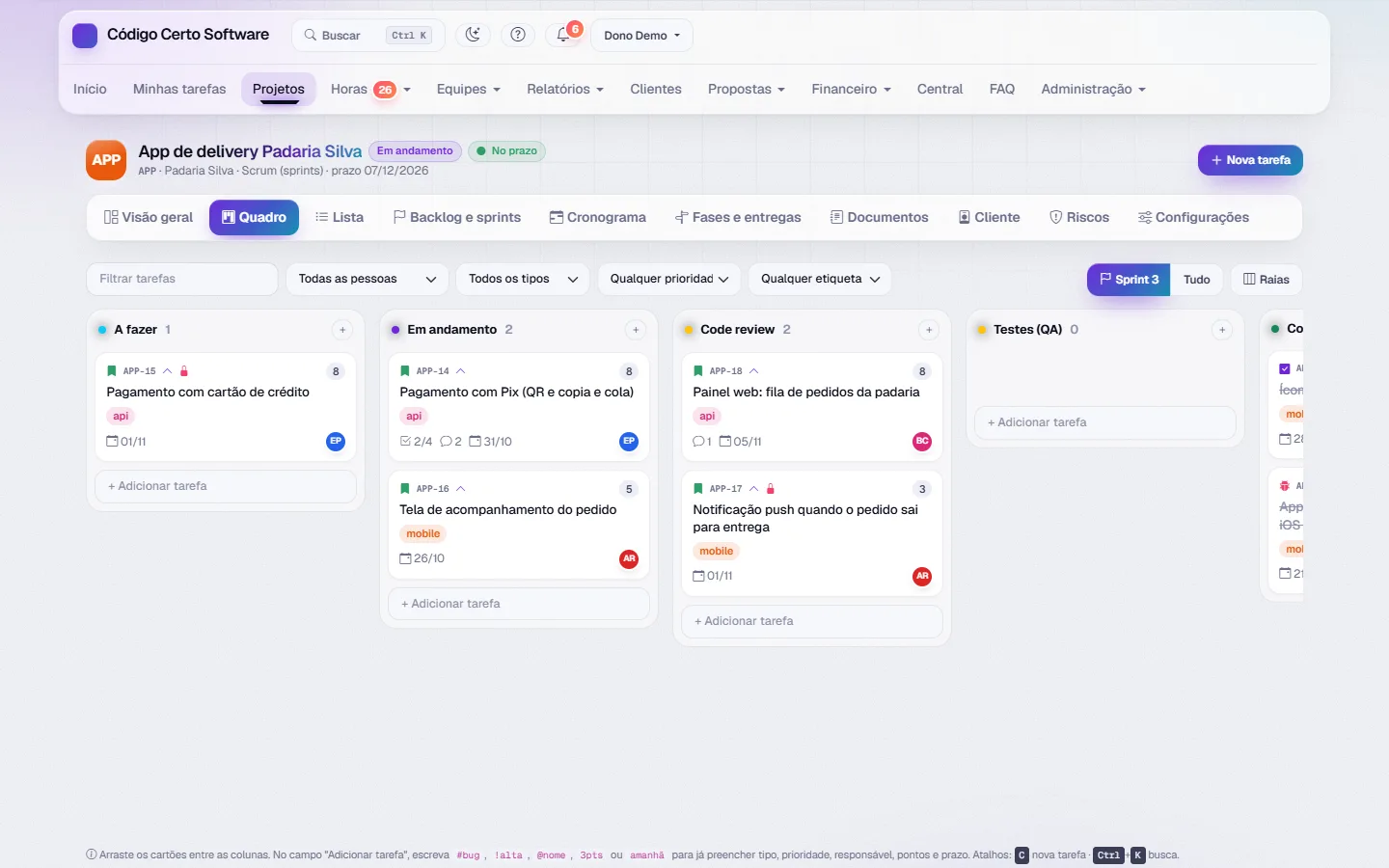Open the Configurações tab
The height and width of the screenshot is (868, 1389).
[x=1193, y=218]
